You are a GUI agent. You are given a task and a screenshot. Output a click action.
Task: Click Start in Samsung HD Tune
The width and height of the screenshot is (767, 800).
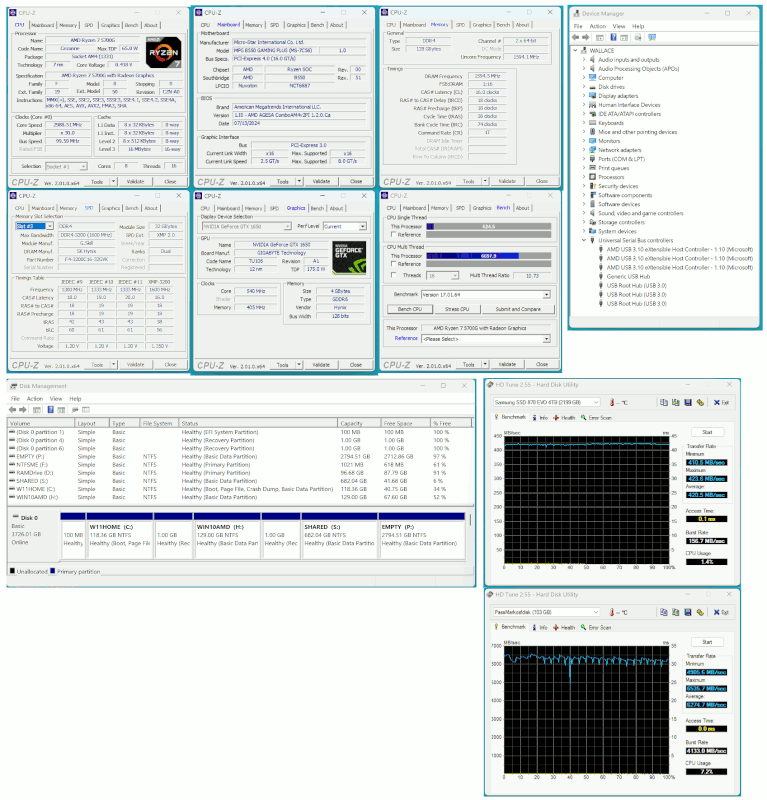click(707, 432)
